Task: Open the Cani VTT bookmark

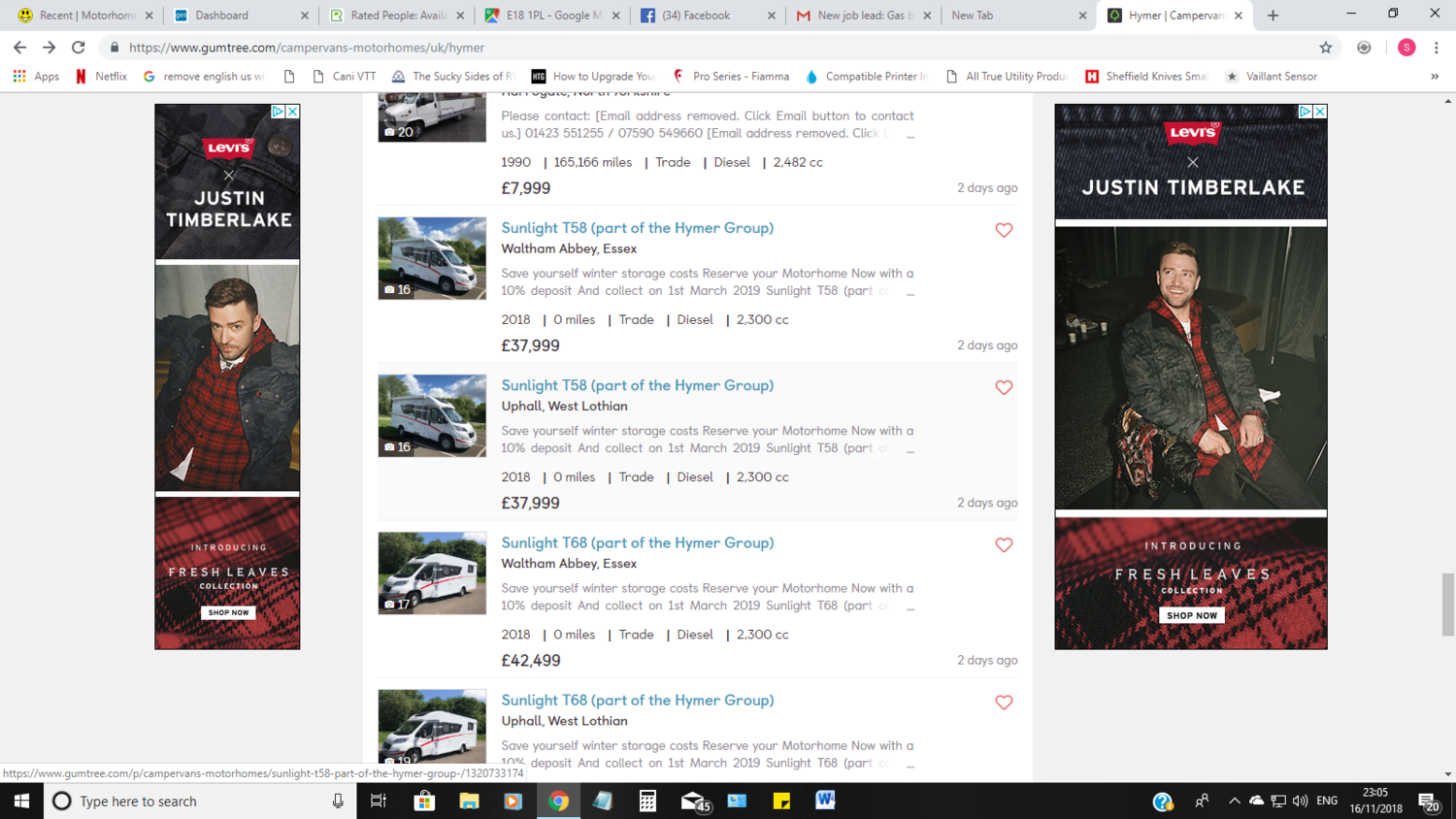Action: pos(344,76)
